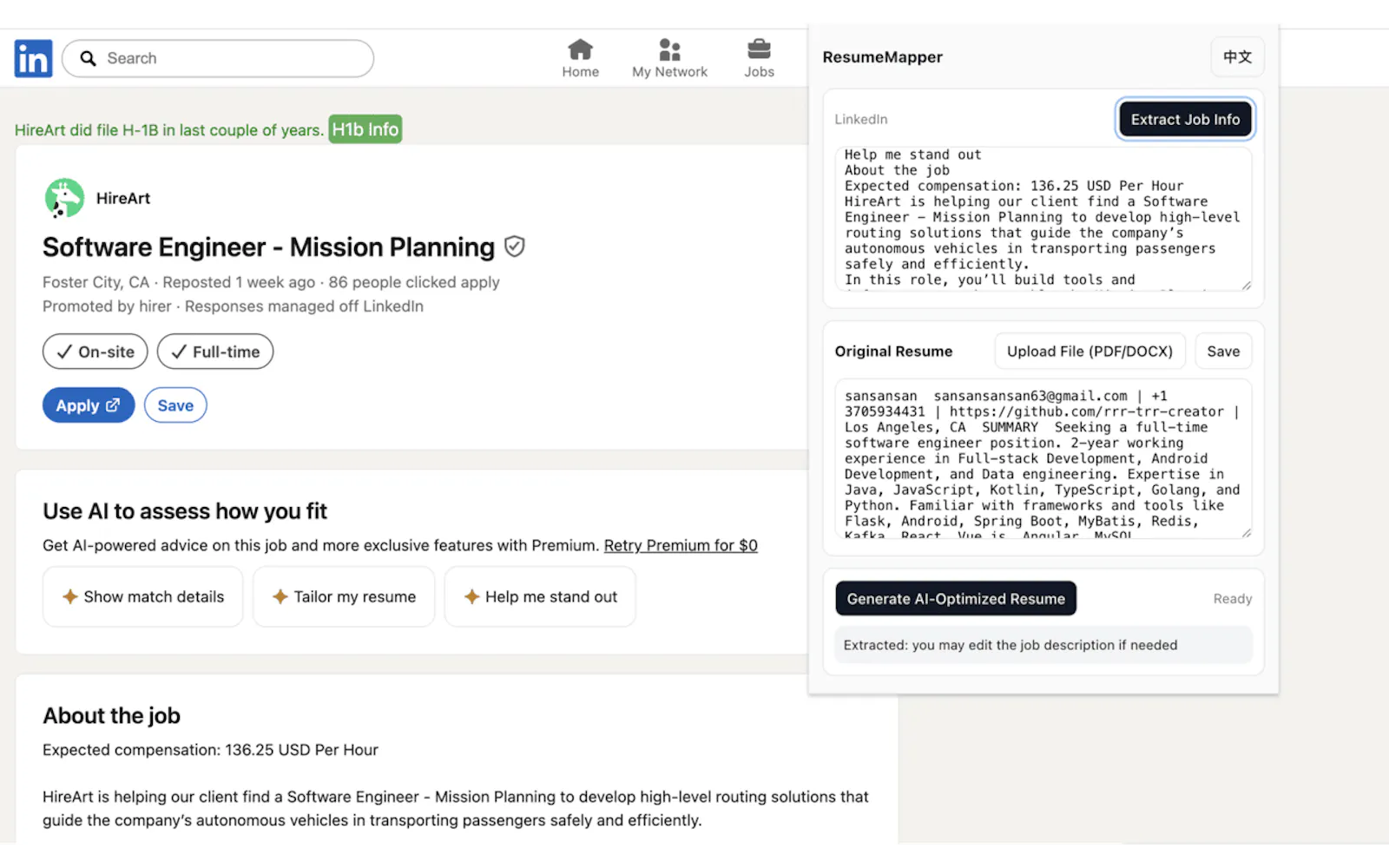
Task: Click Extract Job Info in ResumeMapper
Action: click(x=1185, y=120)
